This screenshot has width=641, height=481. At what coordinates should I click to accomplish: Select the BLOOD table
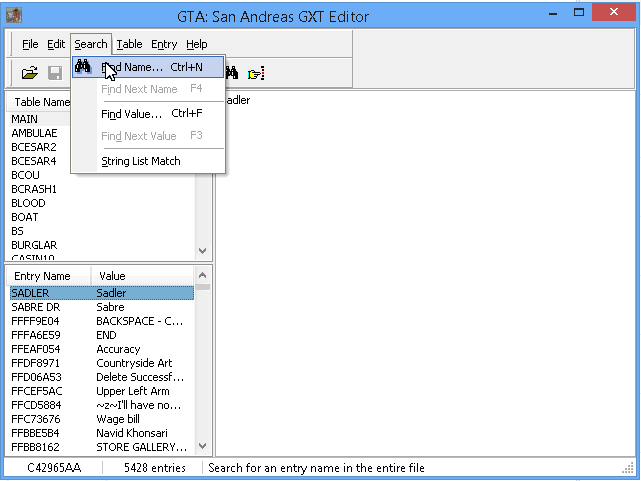[x=28, y=203]
